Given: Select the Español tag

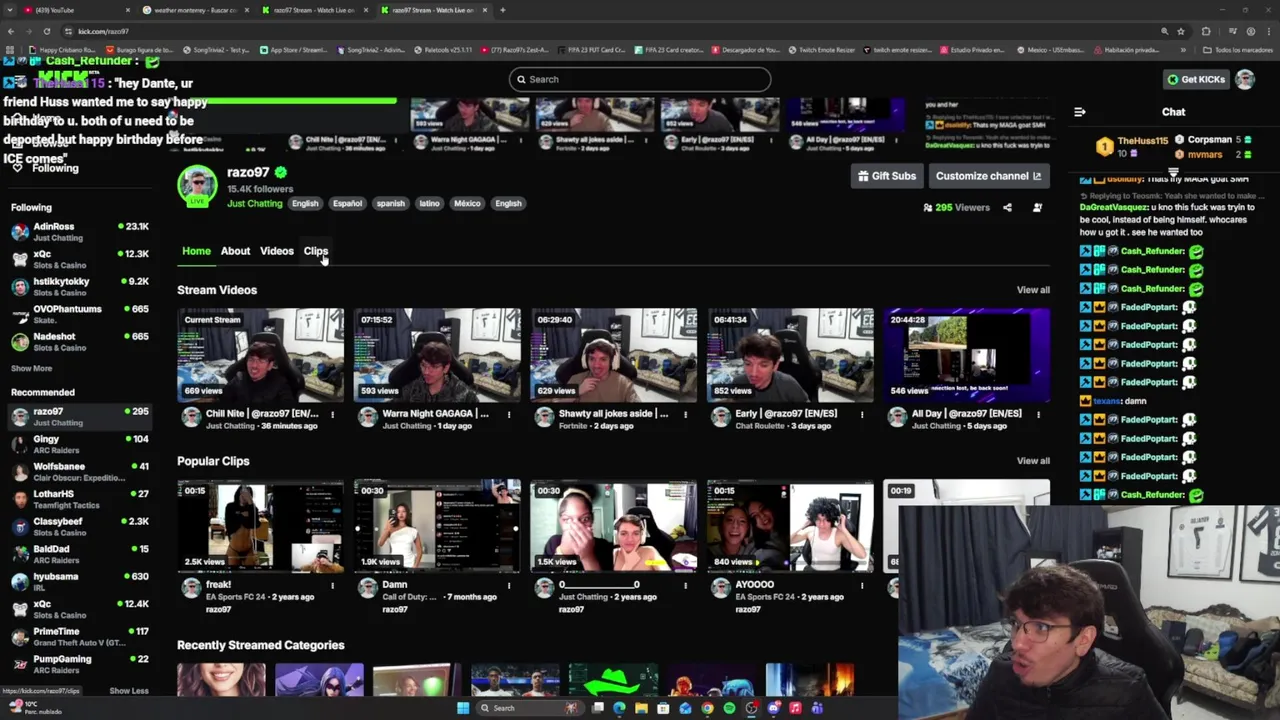Looking at the screenshot, I should pyautogui.click(x=347, y=203).
